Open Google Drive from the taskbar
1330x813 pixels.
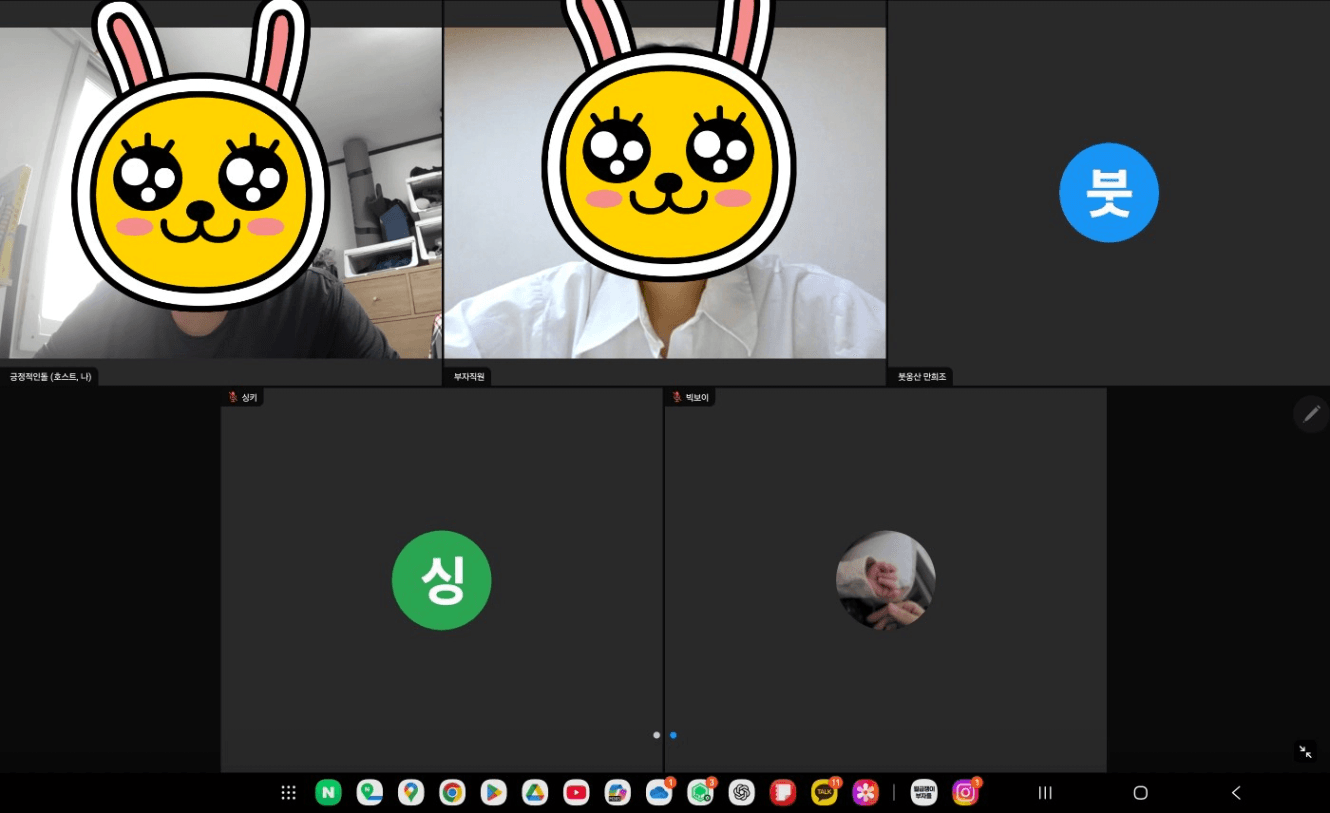535,793
